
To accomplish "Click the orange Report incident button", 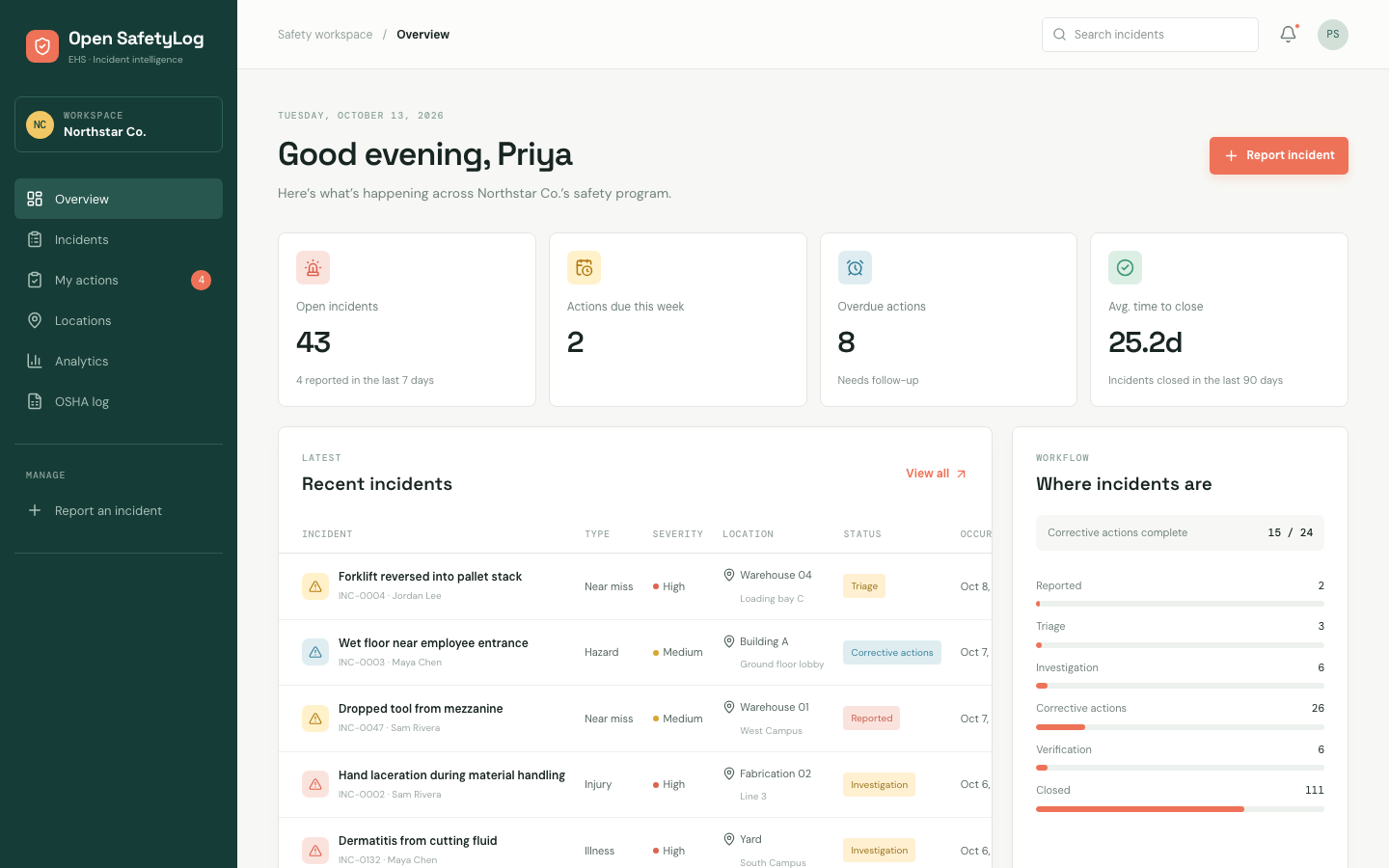I will 1278,155.
